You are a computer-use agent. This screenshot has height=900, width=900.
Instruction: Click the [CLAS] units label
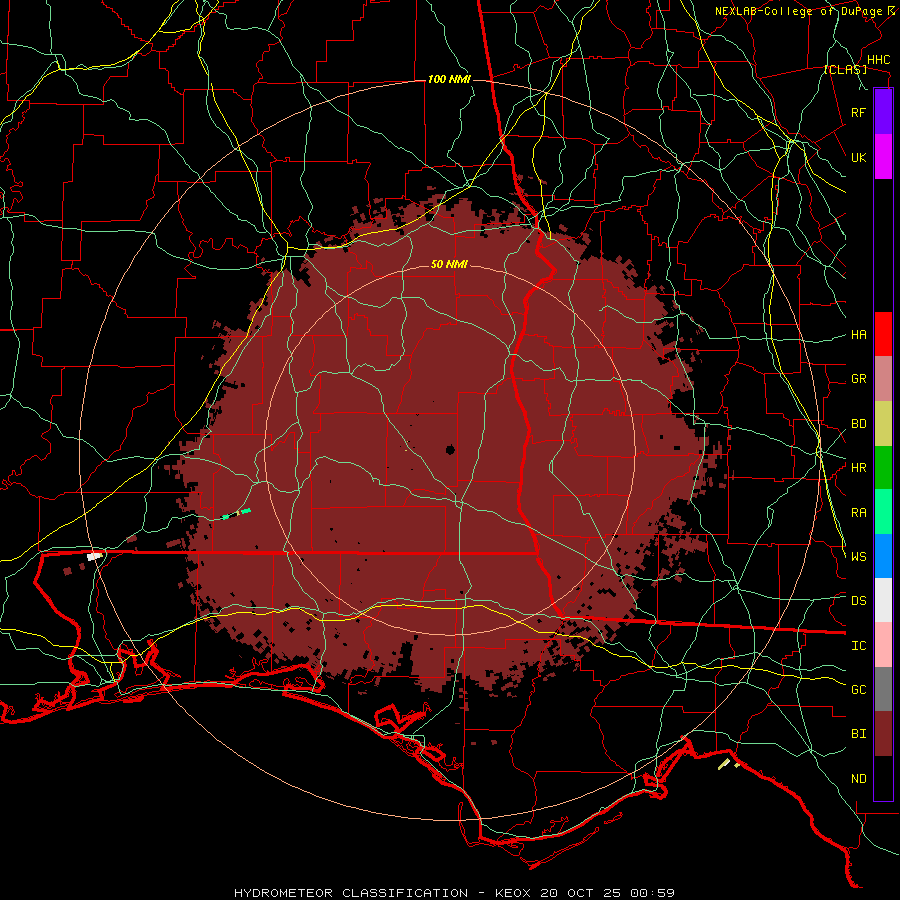(845, 70)
